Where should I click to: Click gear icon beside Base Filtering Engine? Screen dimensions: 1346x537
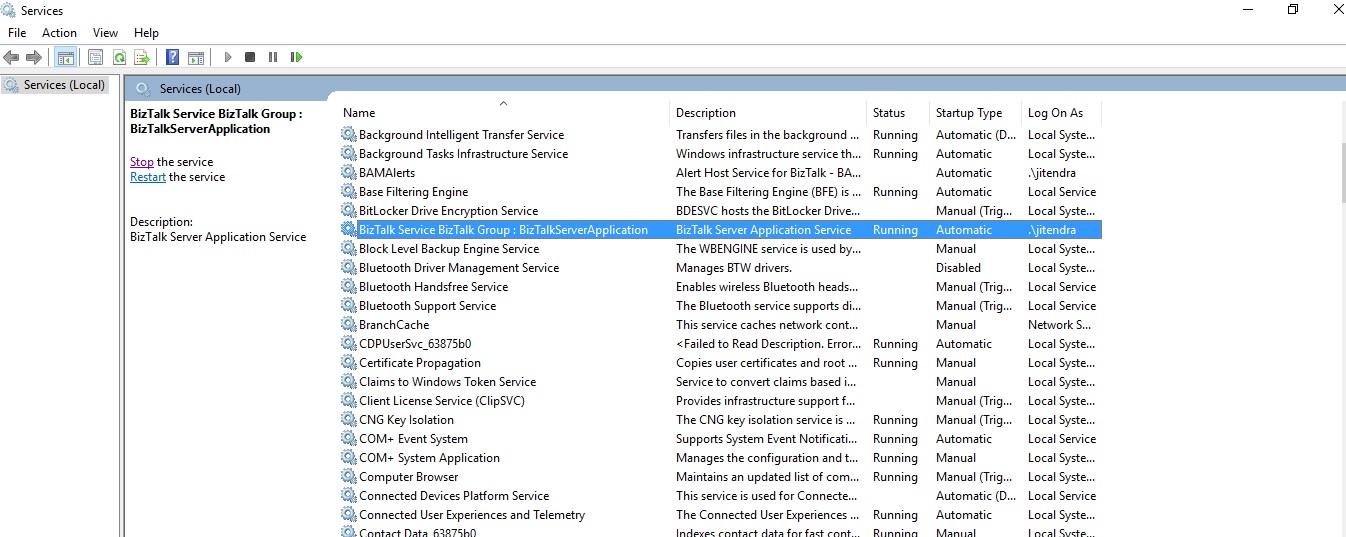[348, 192]
